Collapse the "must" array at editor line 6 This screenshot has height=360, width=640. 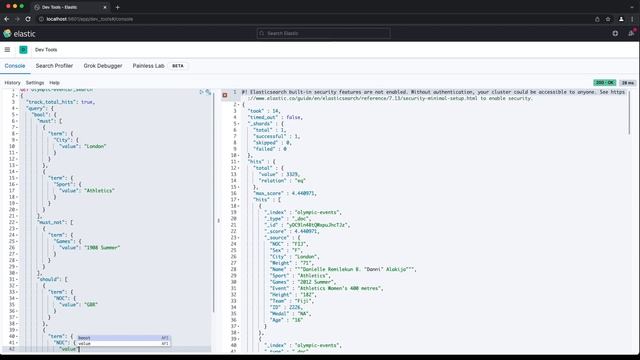point(17,121)
